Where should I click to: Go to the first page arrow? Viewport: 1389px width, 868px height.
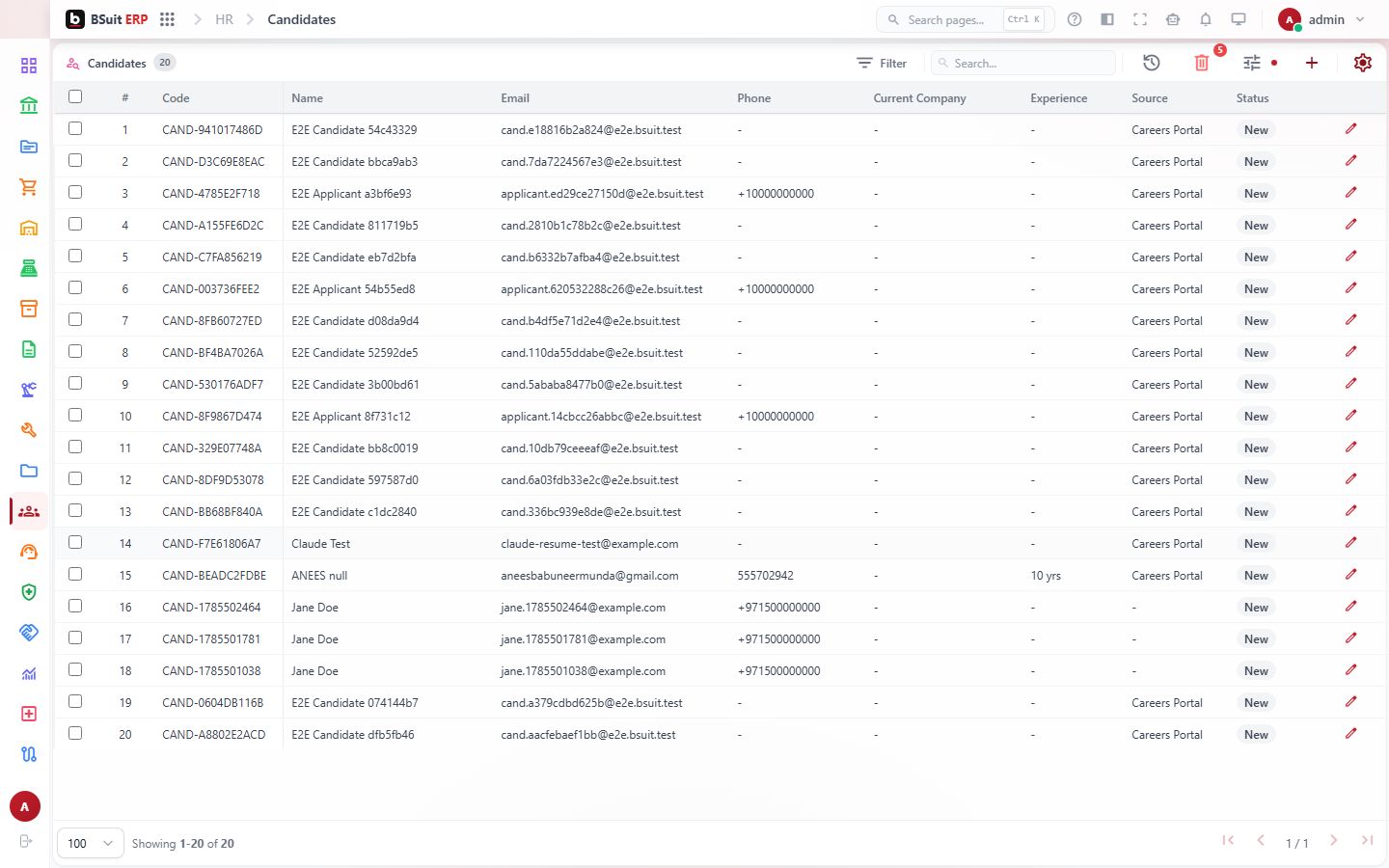pos(1228,841)
